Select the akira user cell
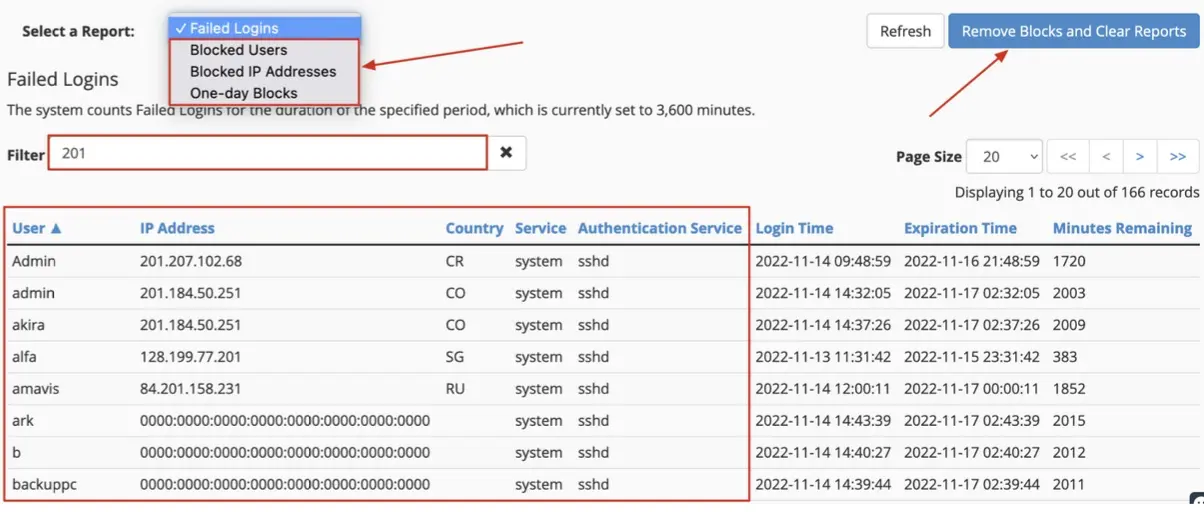Image resolution: width=1204 pixels, height=512 pixels. click(x=30, y=325)
